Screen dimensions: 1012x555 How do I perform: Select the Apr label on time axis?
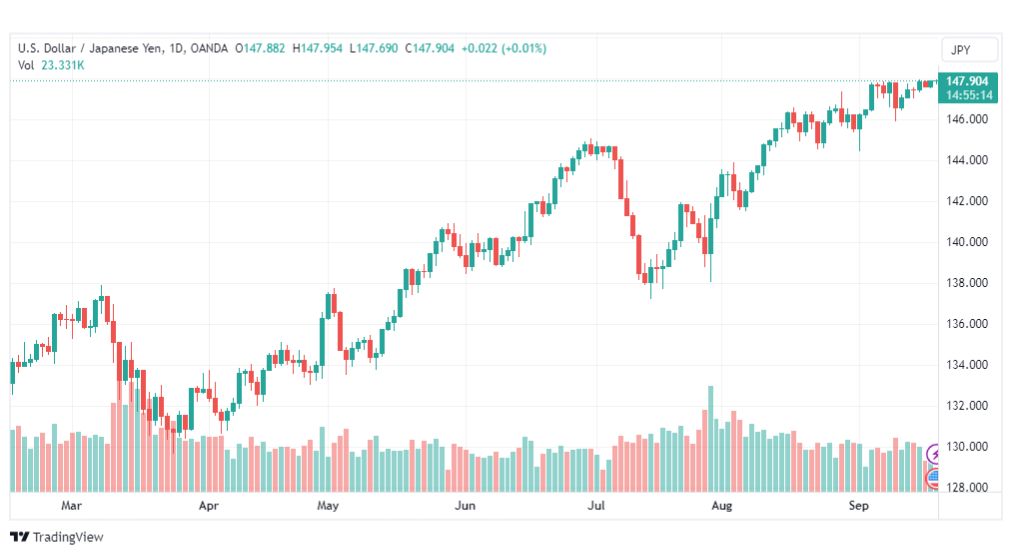[x=208, y=507]
